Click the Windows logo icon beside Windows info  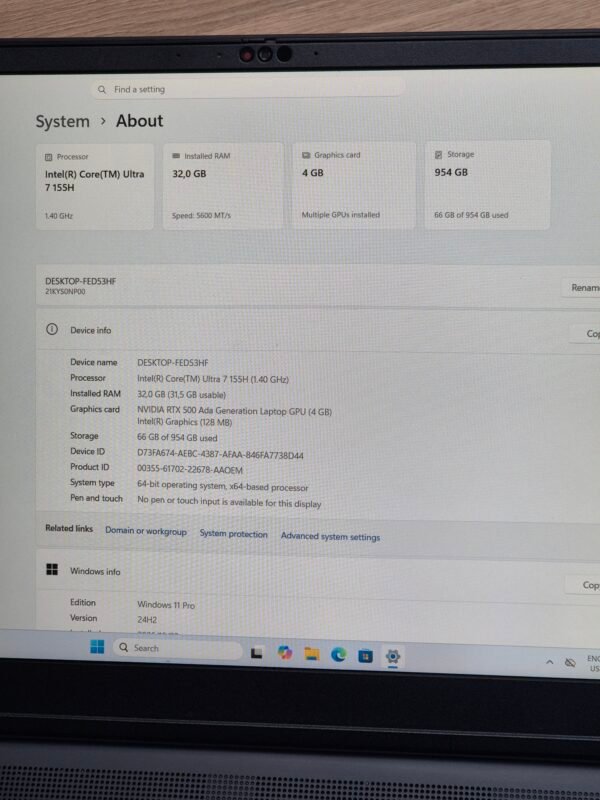52,569
